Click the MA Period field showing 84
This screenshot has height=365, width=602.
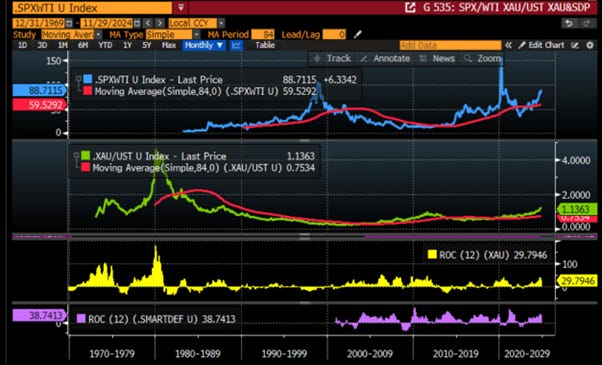263,35
